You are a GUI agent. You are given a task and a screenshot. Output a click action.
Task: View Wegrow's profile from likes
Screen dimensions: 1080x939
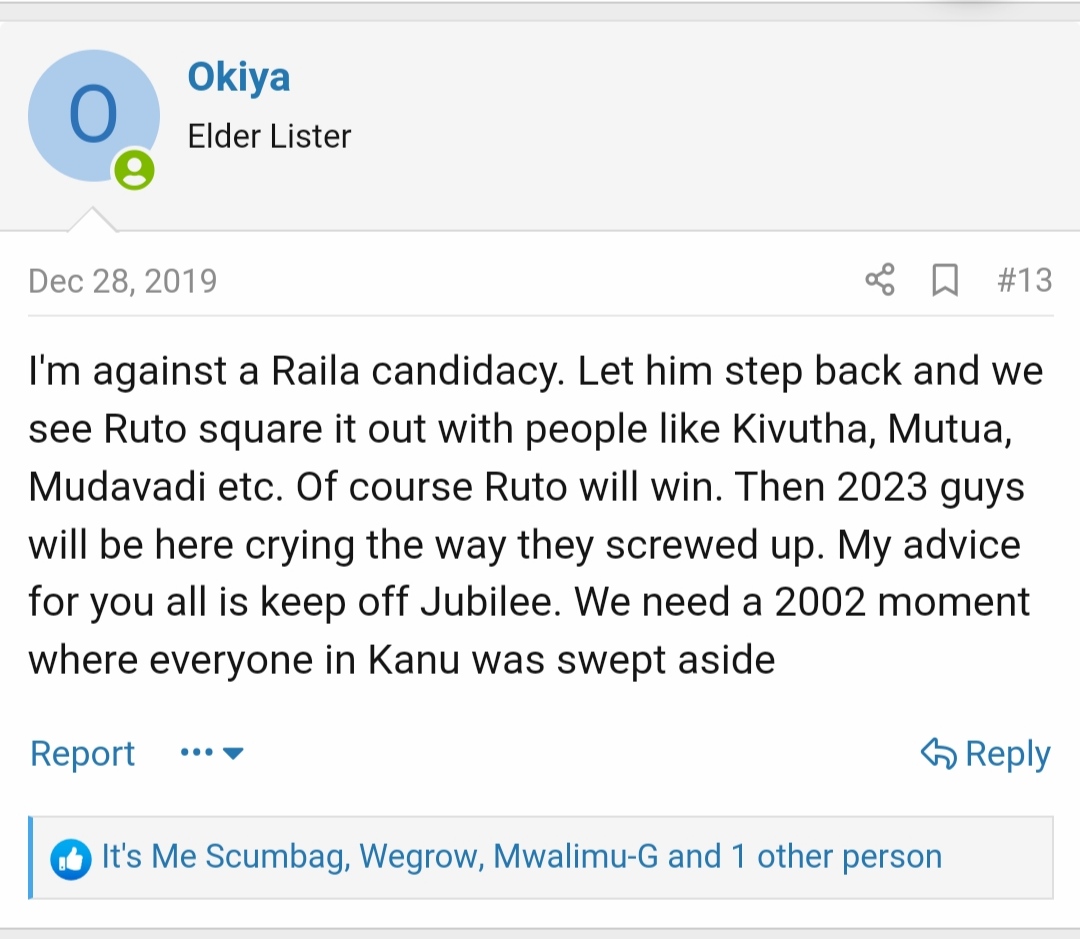[419, 856]
